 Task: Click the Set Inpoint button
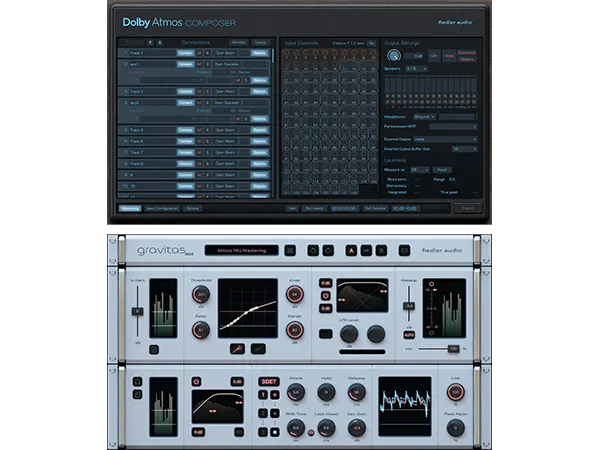(x=315, y=209)
